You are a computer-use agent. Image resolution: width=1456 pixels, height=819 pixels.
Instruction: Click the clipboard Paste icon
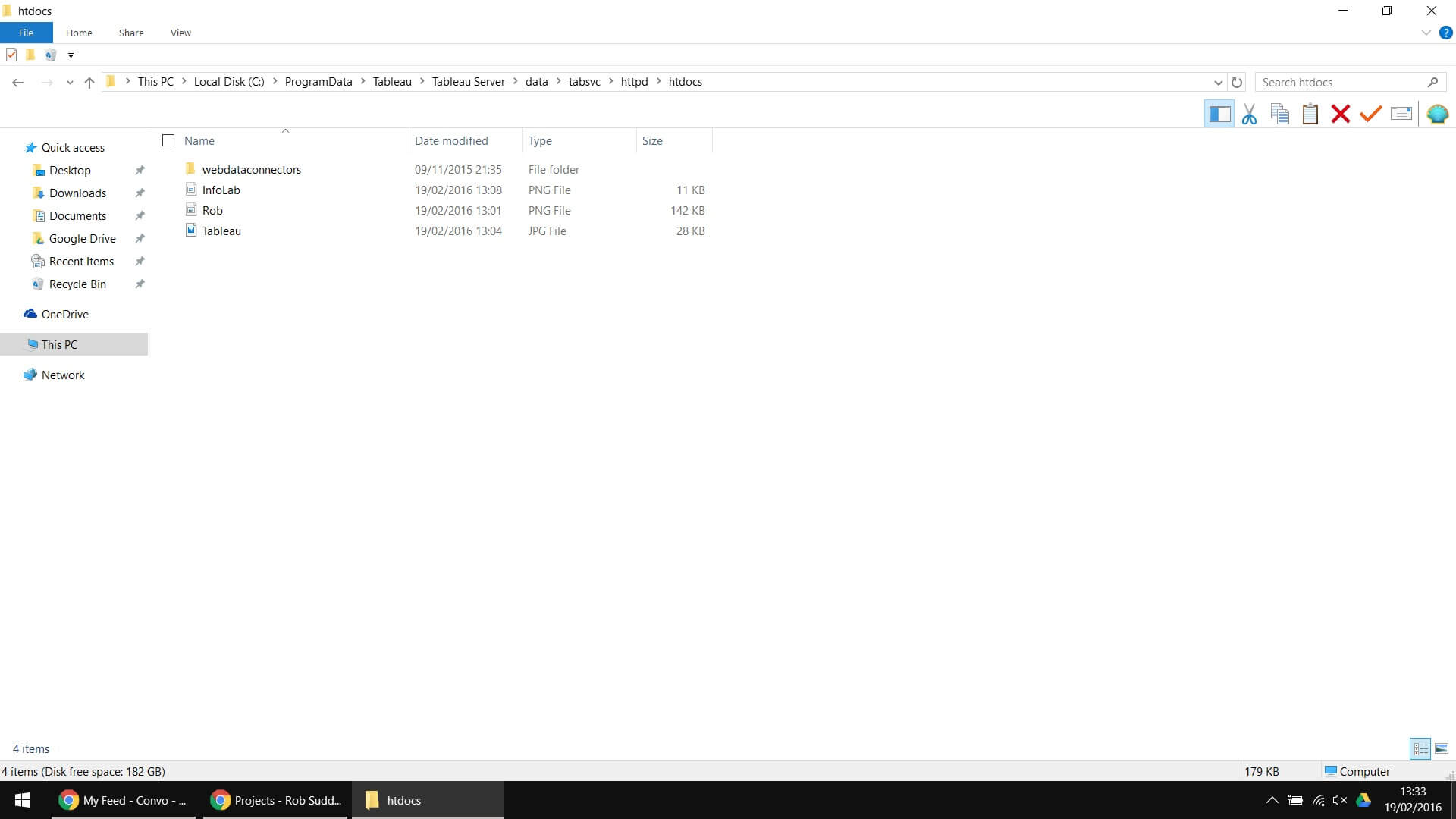coord(1310,114)
